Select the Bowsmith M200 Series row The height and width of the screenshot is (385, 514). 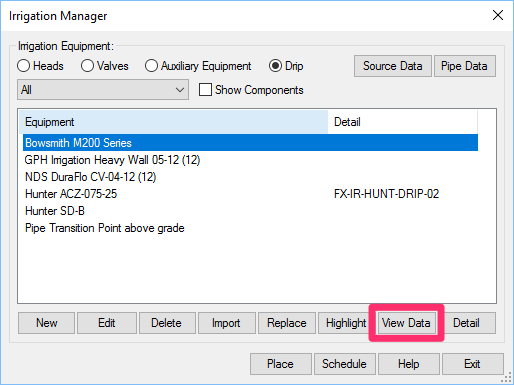point(250,143)
